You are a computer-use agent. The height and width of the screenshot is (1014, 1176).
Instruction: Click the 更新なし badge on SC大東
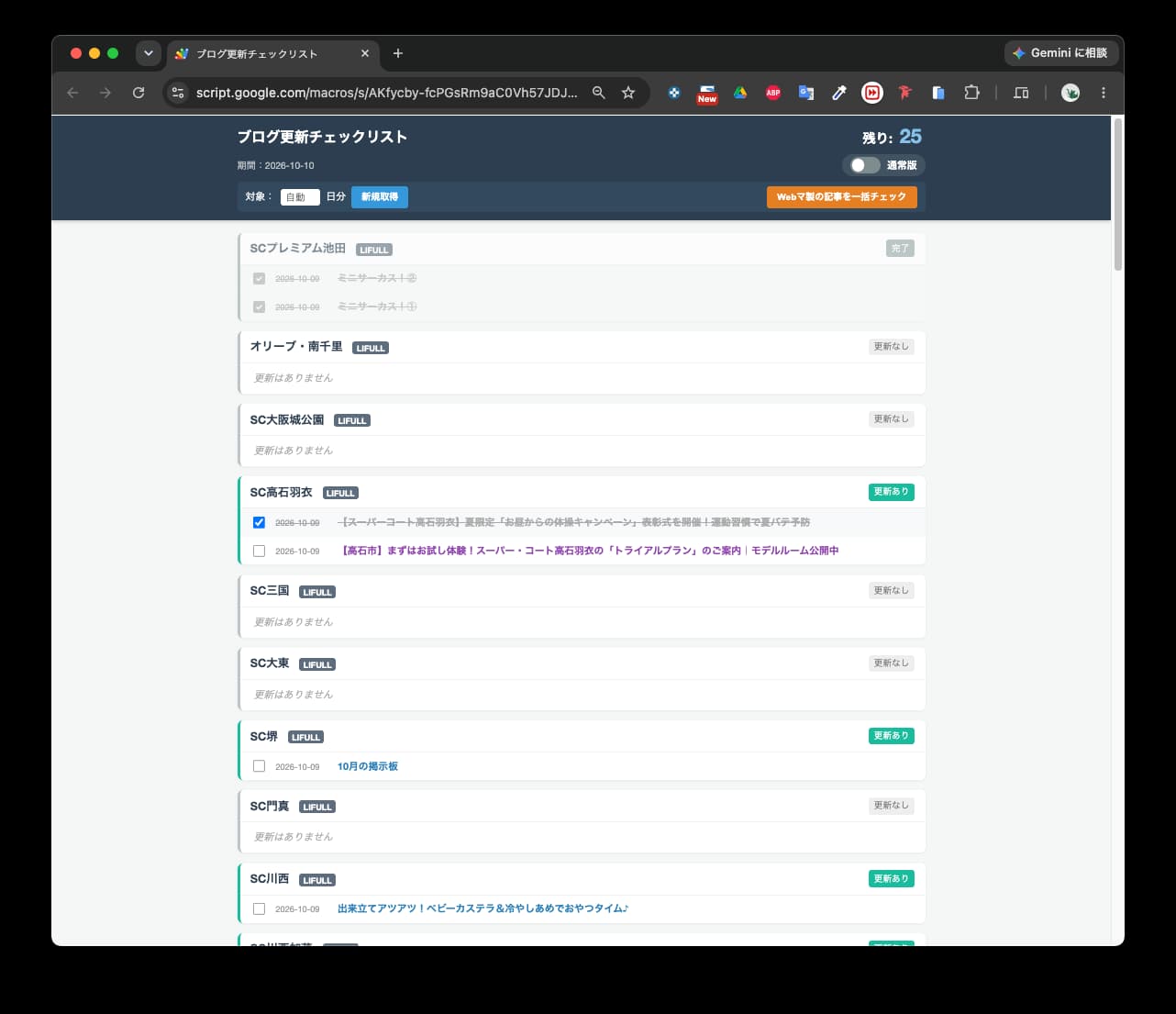tap(891, 663)
